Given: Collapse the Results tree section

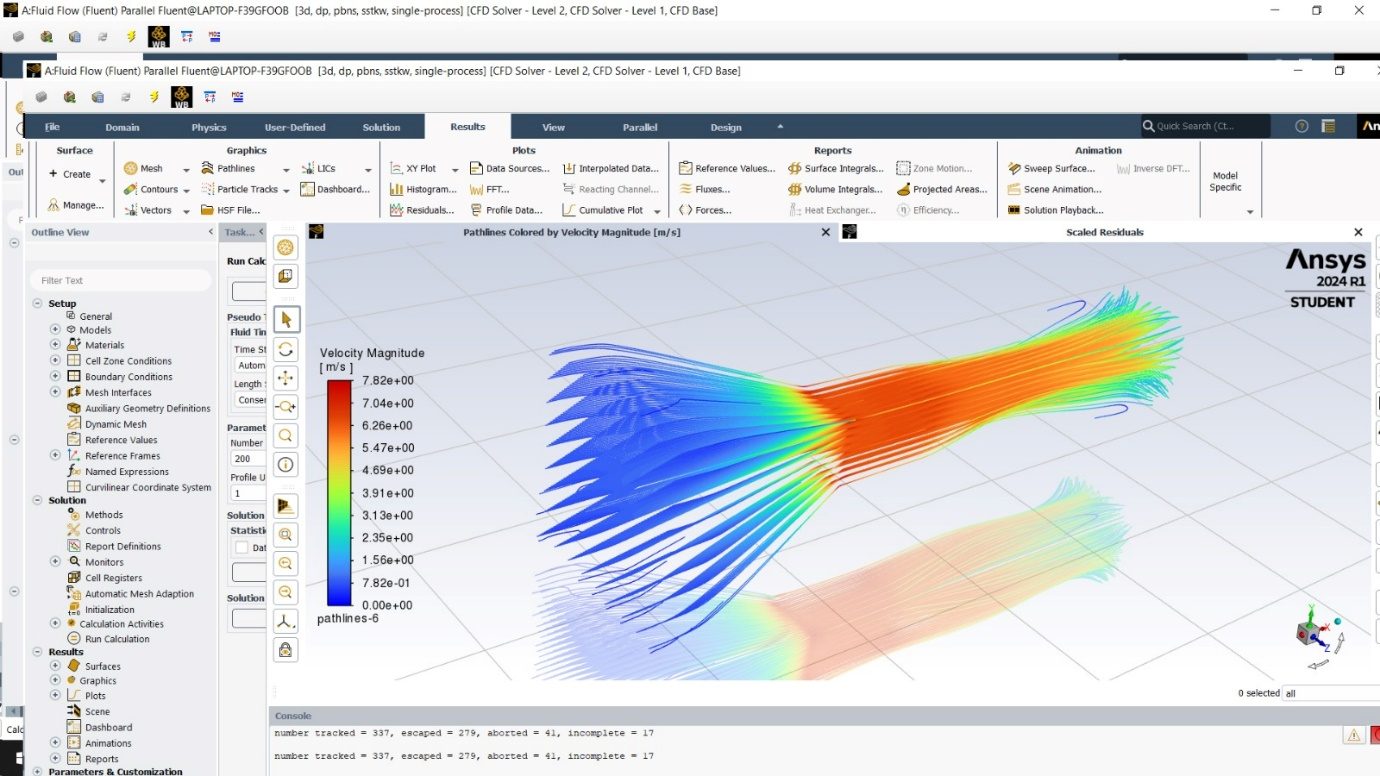Looking at the screenshot, I should (37, 652).
